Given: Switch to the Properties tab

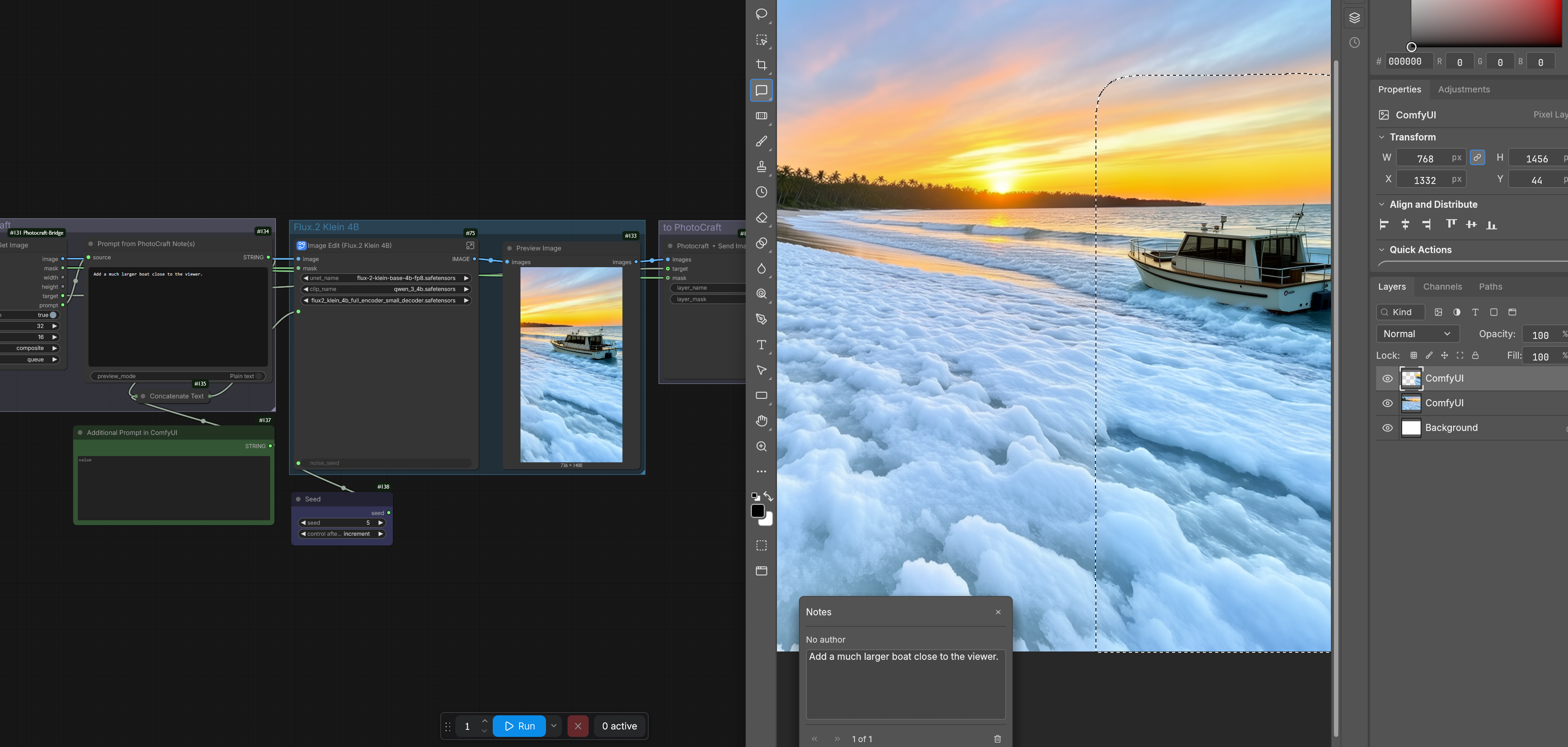Looking at the screenshot, I should click(1399, 89).
